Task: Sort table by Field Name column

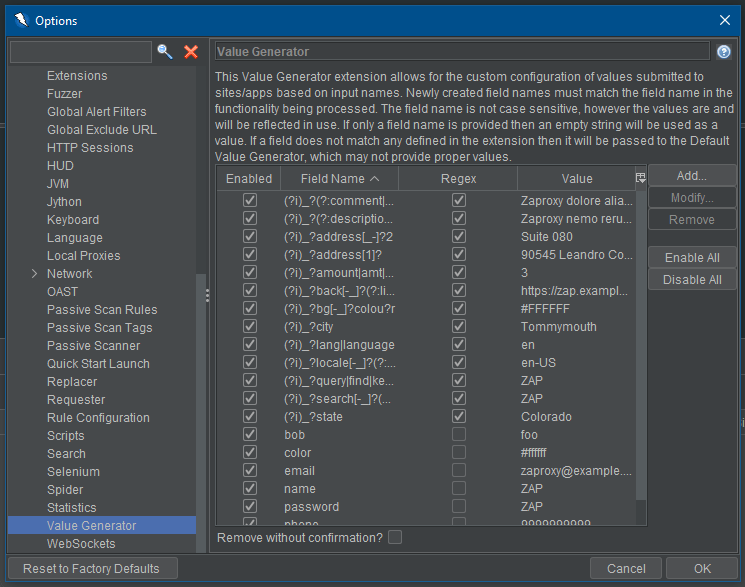Action: (x=338, y=179)
